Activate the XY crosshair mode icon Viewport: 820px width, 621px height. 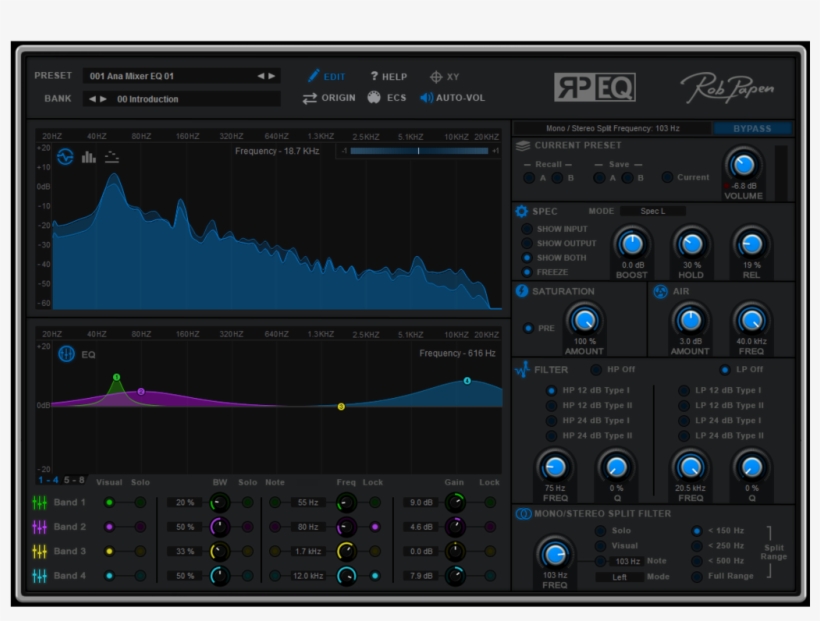tap(437, 76)
